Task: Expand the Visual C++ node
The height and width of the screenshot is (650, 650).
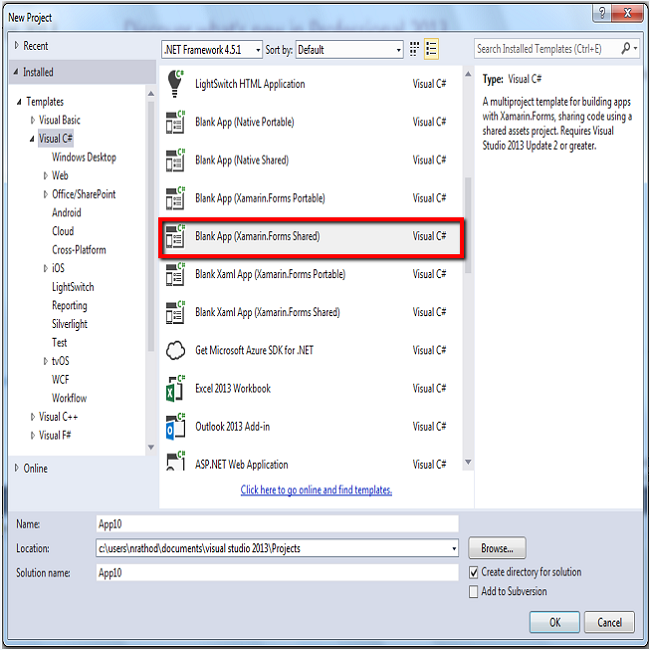Action: pos(33,417)
